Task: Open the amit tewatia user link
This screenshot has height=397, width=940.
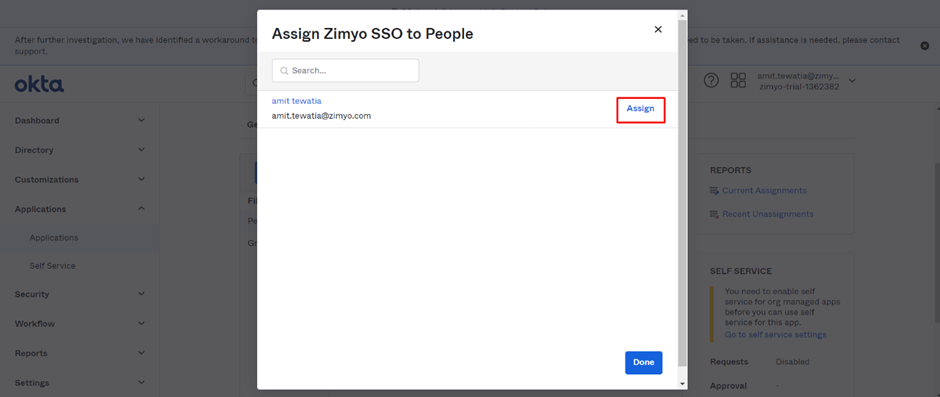Action: coord(296,101)
